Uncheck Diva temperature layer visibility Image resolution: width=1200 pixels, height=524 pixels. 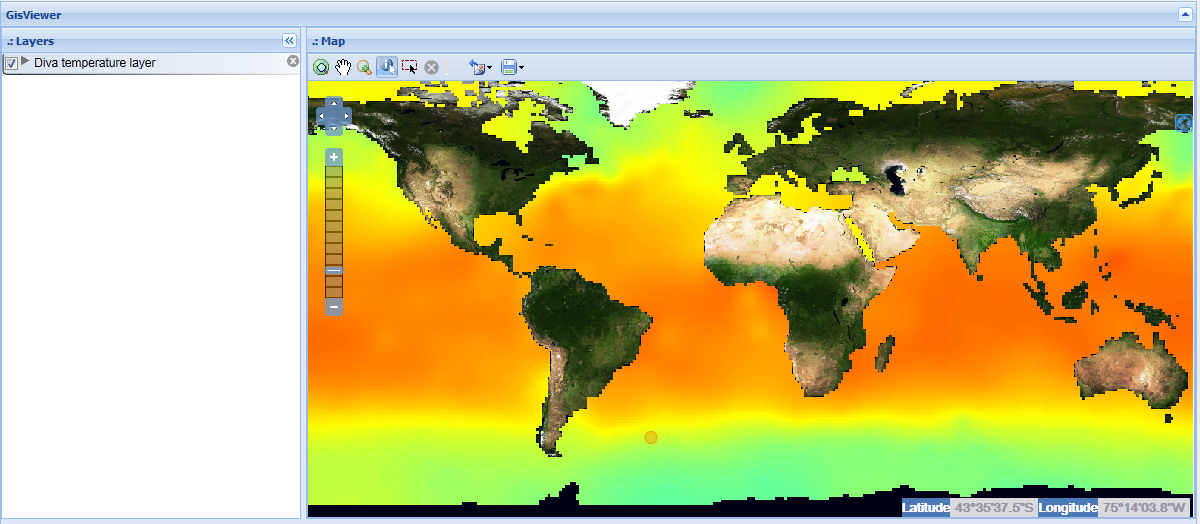click(11, 63)
